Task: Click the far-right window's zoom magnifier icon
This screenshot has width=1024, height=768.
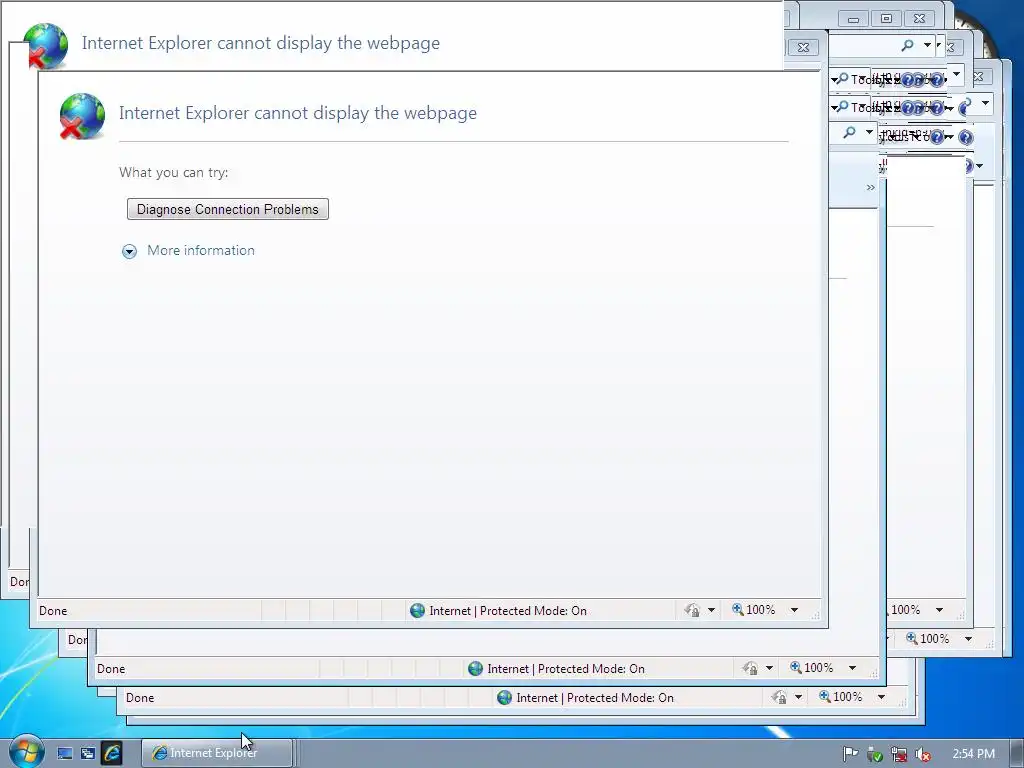Action: pyautogui.click(x=912, y=639)
